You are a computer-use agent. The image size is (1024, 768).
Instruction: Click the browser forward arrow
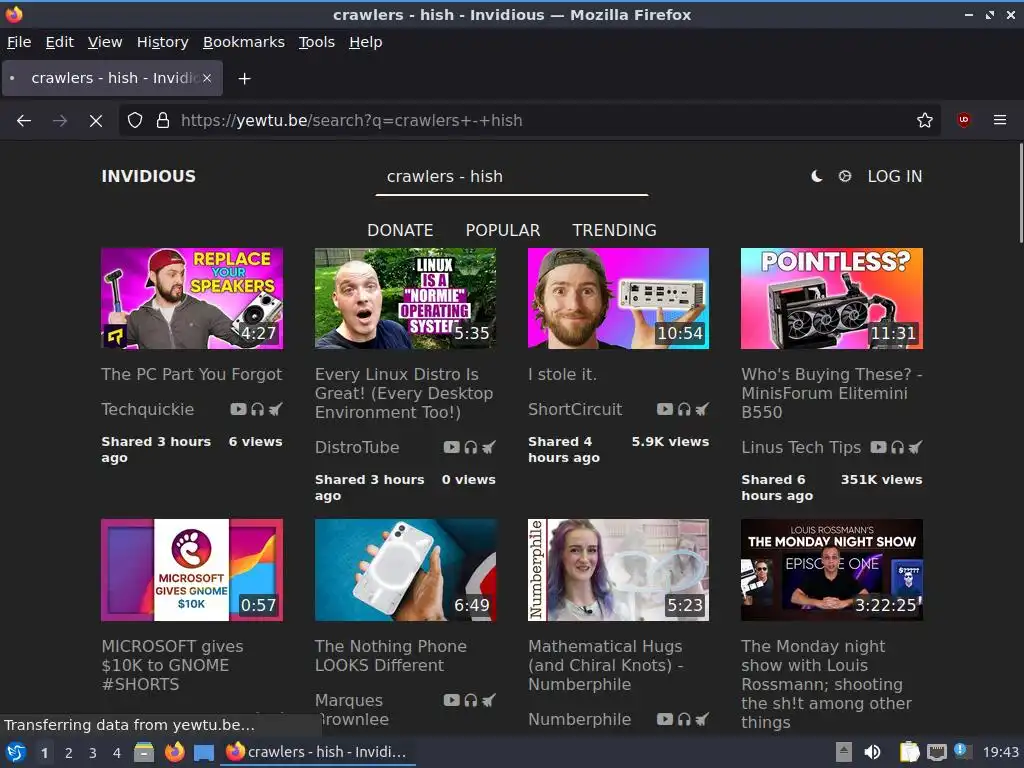coord(60,120)
